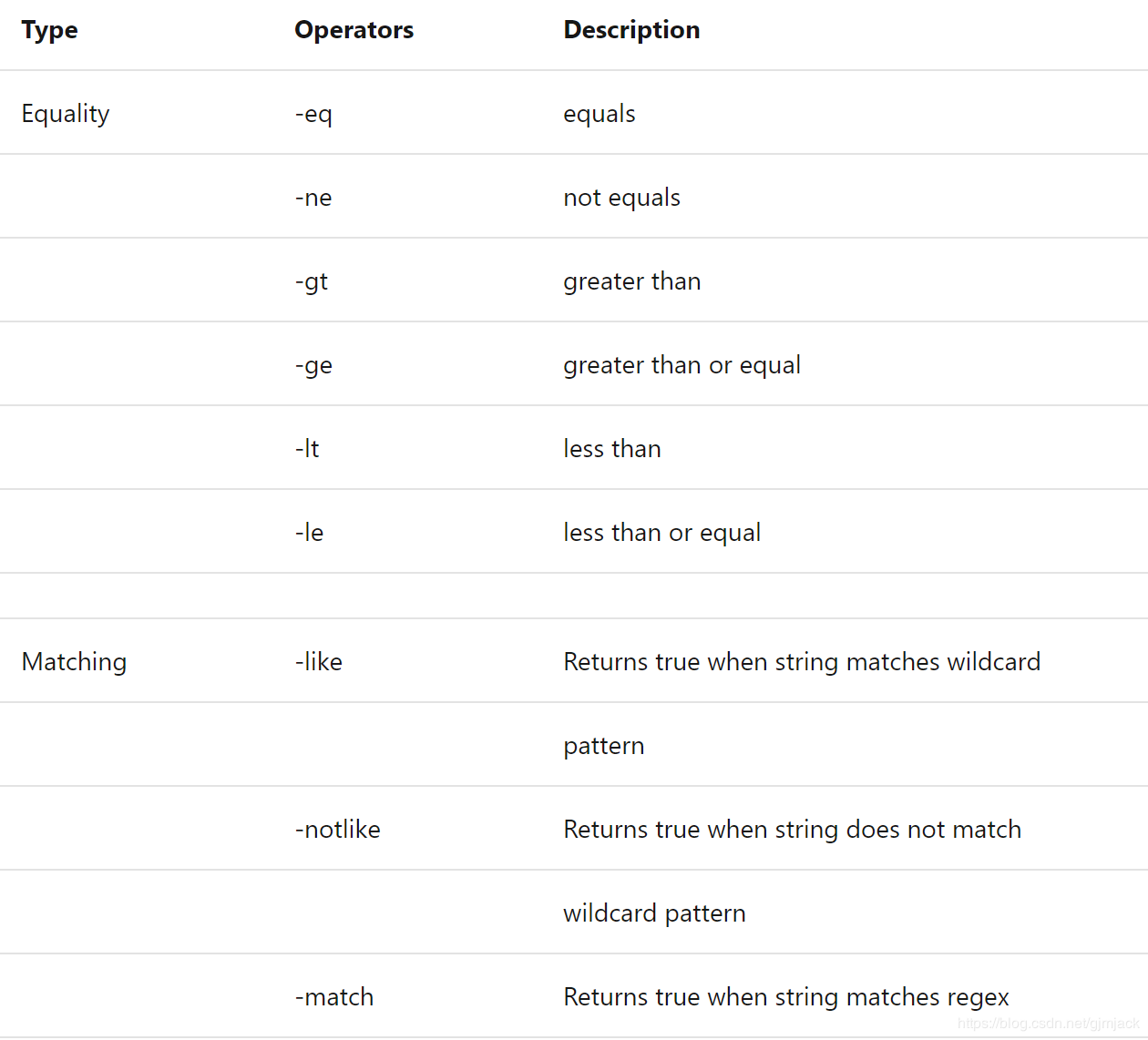Click the Operators column header
Image resolution: width=1148 pixels, height=1040 pixels.
point(354,30)
